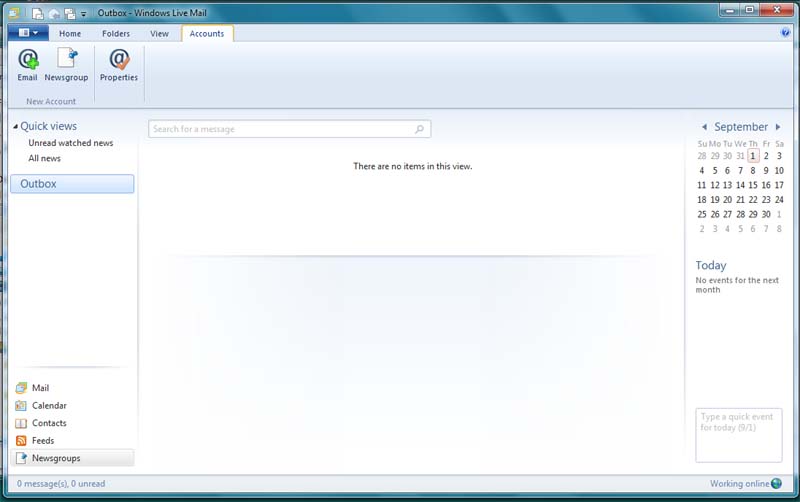Screen dimensions: 800x502
Task: Go to previous month in calendar
Action: 704,127
